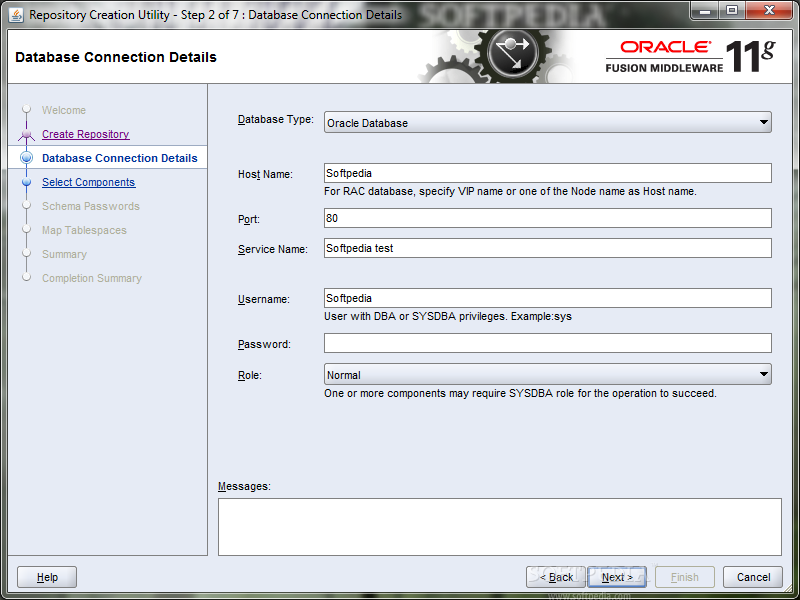Click the gear arrow graphic in header
This screenshot has width=800, height=600.
(x=512, y=55)
